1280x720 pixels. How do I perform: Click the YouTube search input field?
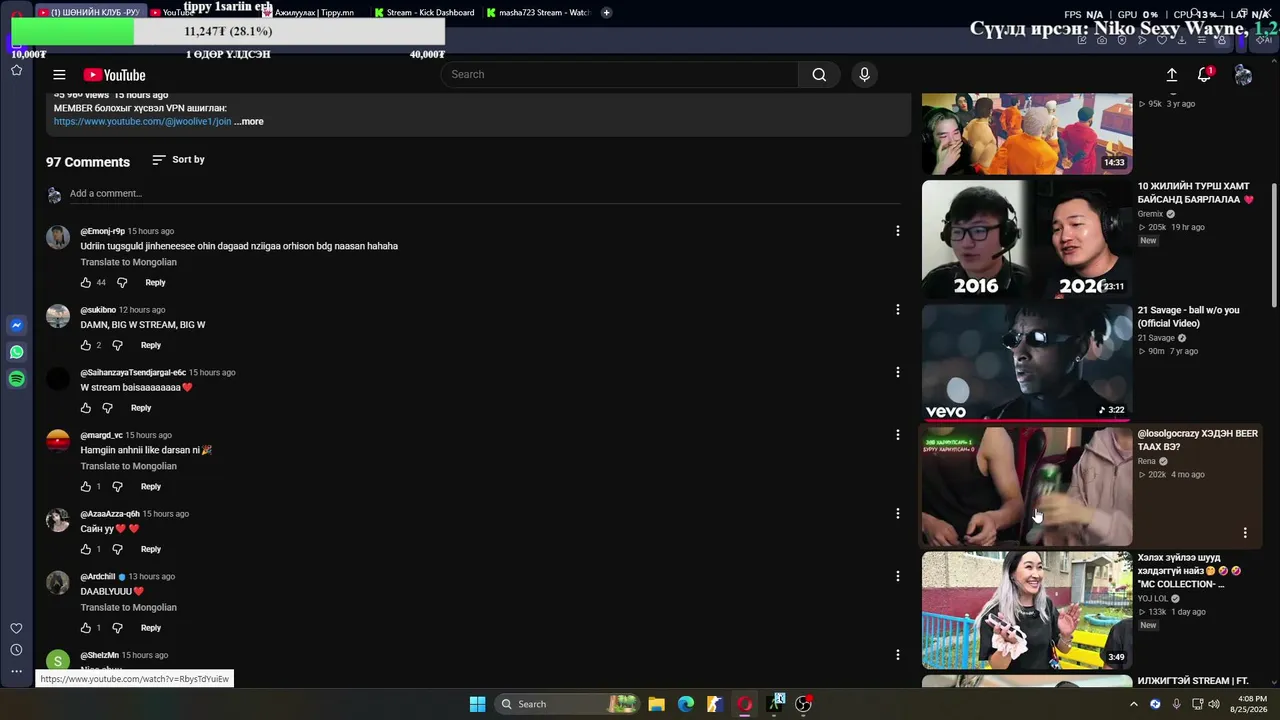(x=620, y=75)
